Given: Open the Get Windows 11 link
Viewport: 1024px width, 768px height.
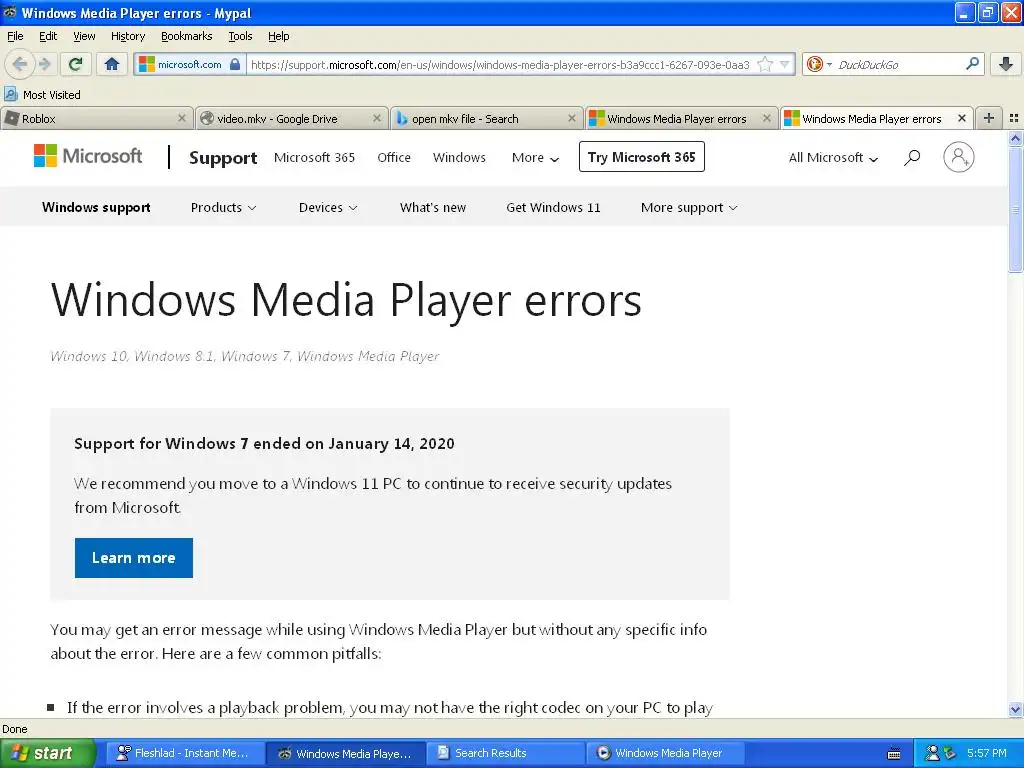Looking at the screenshot, I should point(553,207).
